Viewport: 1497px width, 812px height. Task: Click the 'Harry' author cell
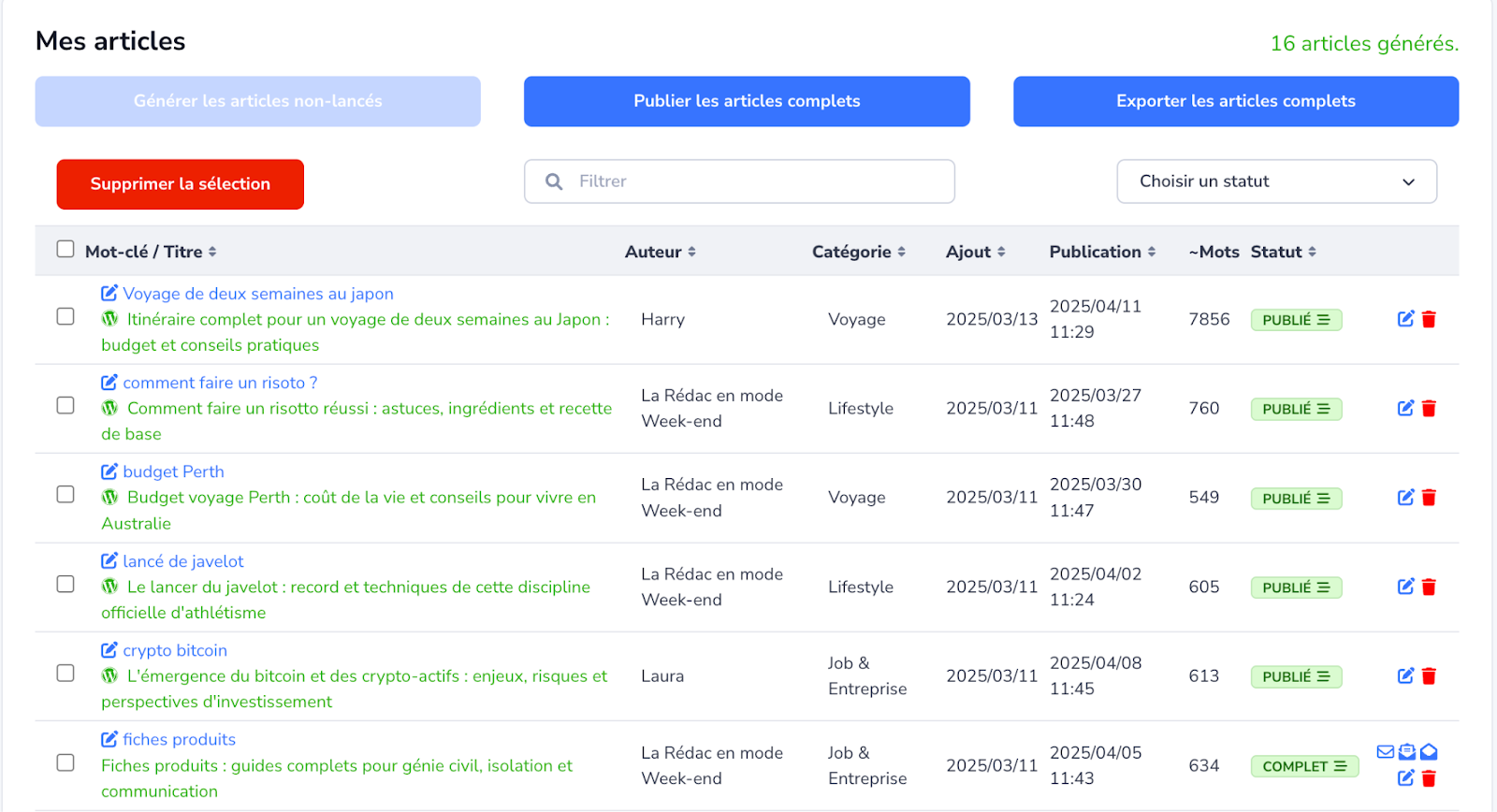[x=663, y=319]
